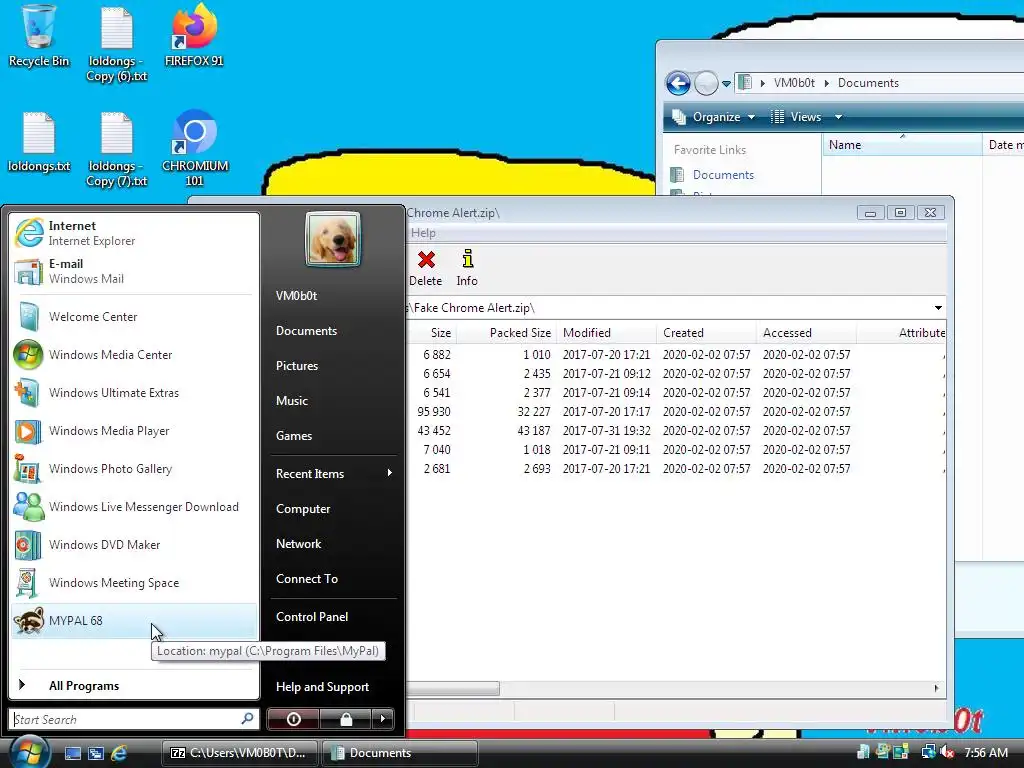Click Back button in Documents explorer window
Screen dimensions: 1024x768
pos(679,83)
